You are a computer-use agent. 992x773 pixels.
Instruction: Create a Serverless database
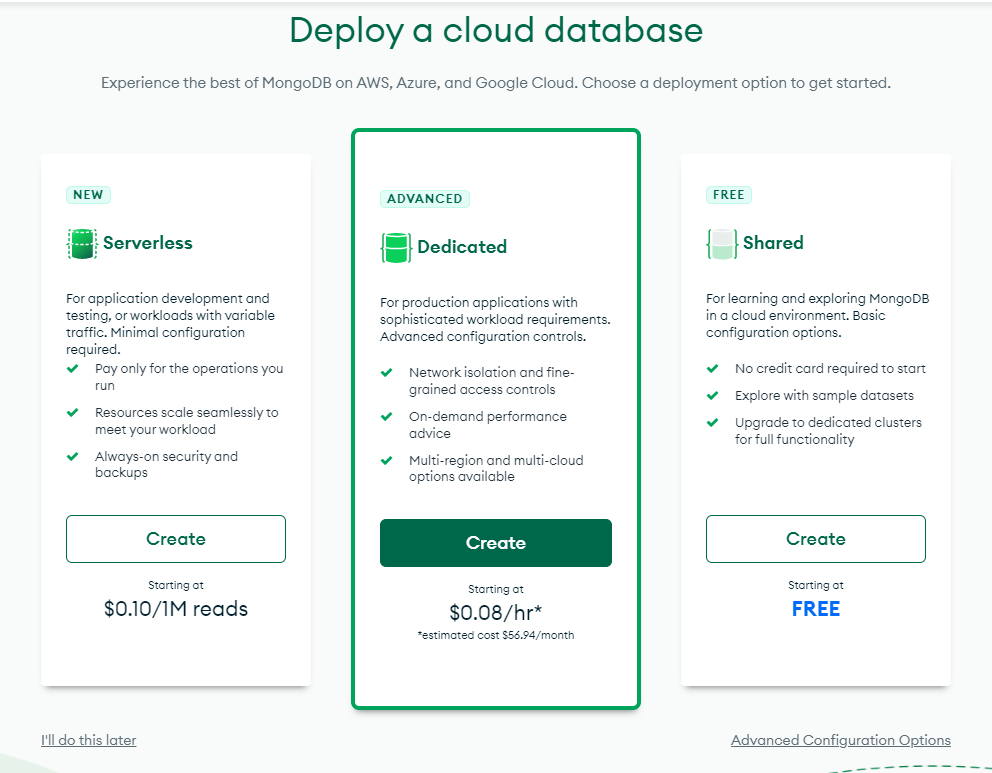pyautogui.click(x=176, y=539)
